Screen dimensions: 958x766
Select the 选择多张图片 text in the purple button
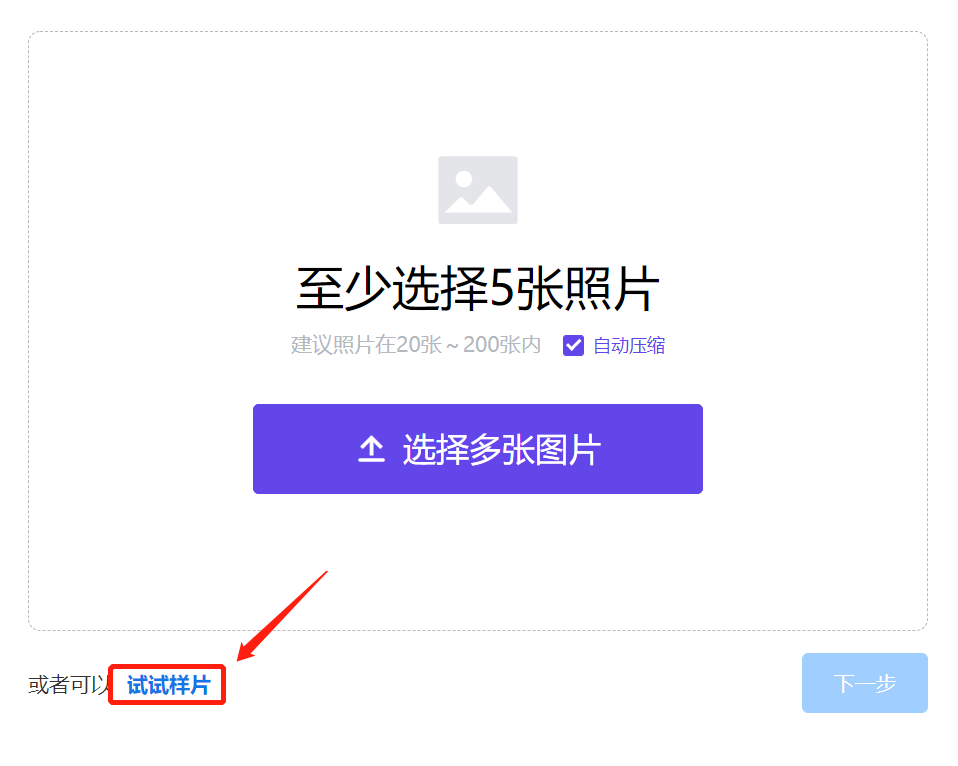coord(502,450)
